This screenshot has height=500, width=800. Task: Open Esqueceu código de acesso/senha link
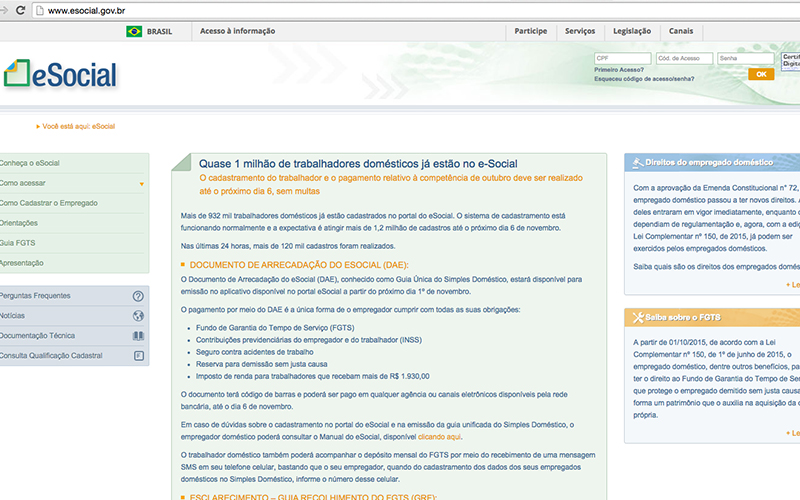[644, 79]
